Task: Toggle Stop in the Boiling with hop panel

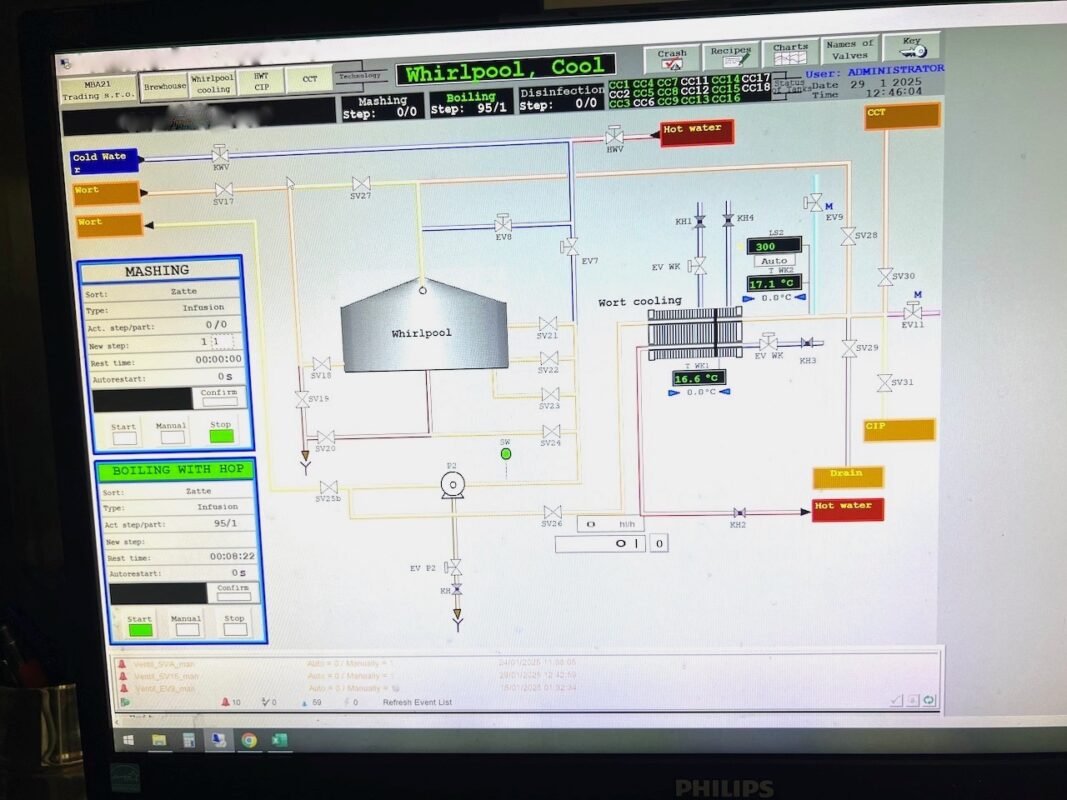Action: [x=235, y=629]
